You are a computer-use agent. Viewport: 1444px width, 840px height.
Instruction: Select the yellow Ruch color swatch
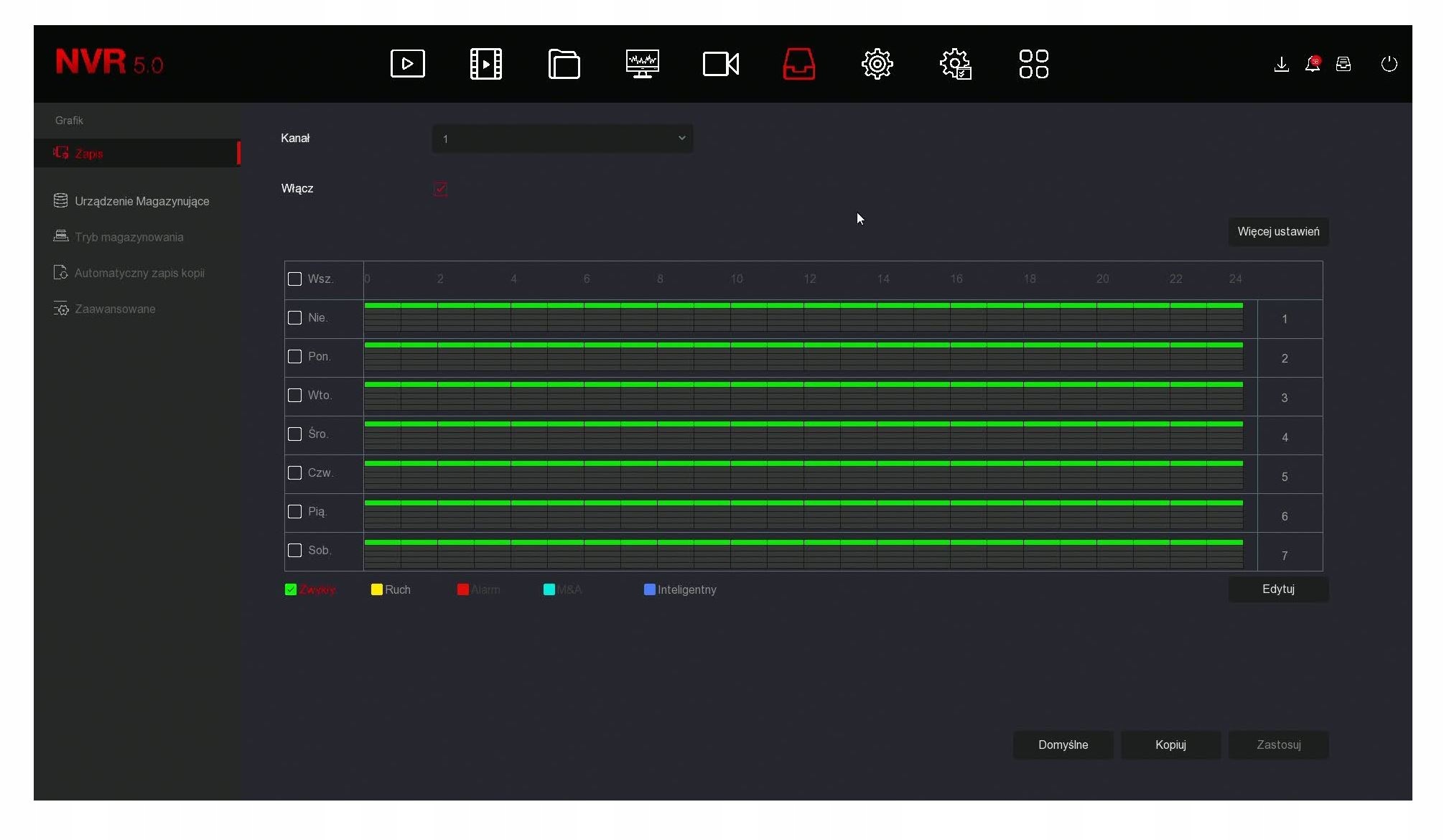pyautogui.click(x=376, y=589)
